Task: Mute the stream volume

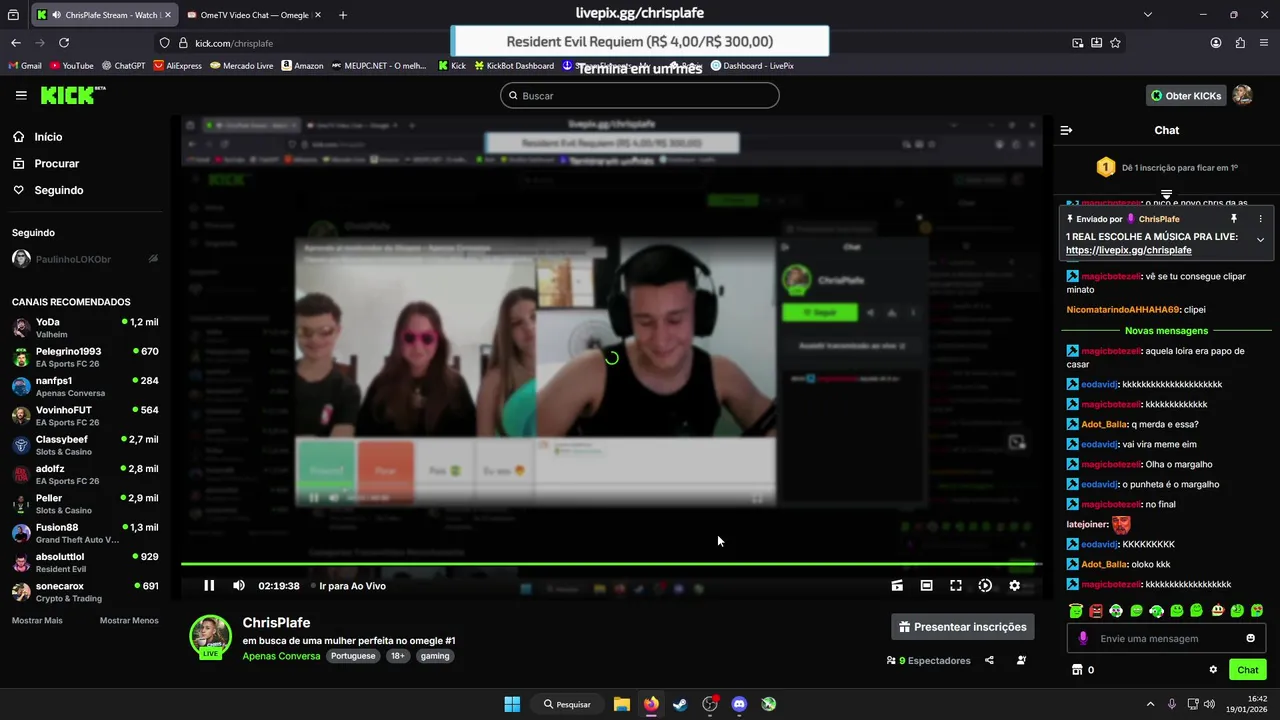Action: point(239,586)
